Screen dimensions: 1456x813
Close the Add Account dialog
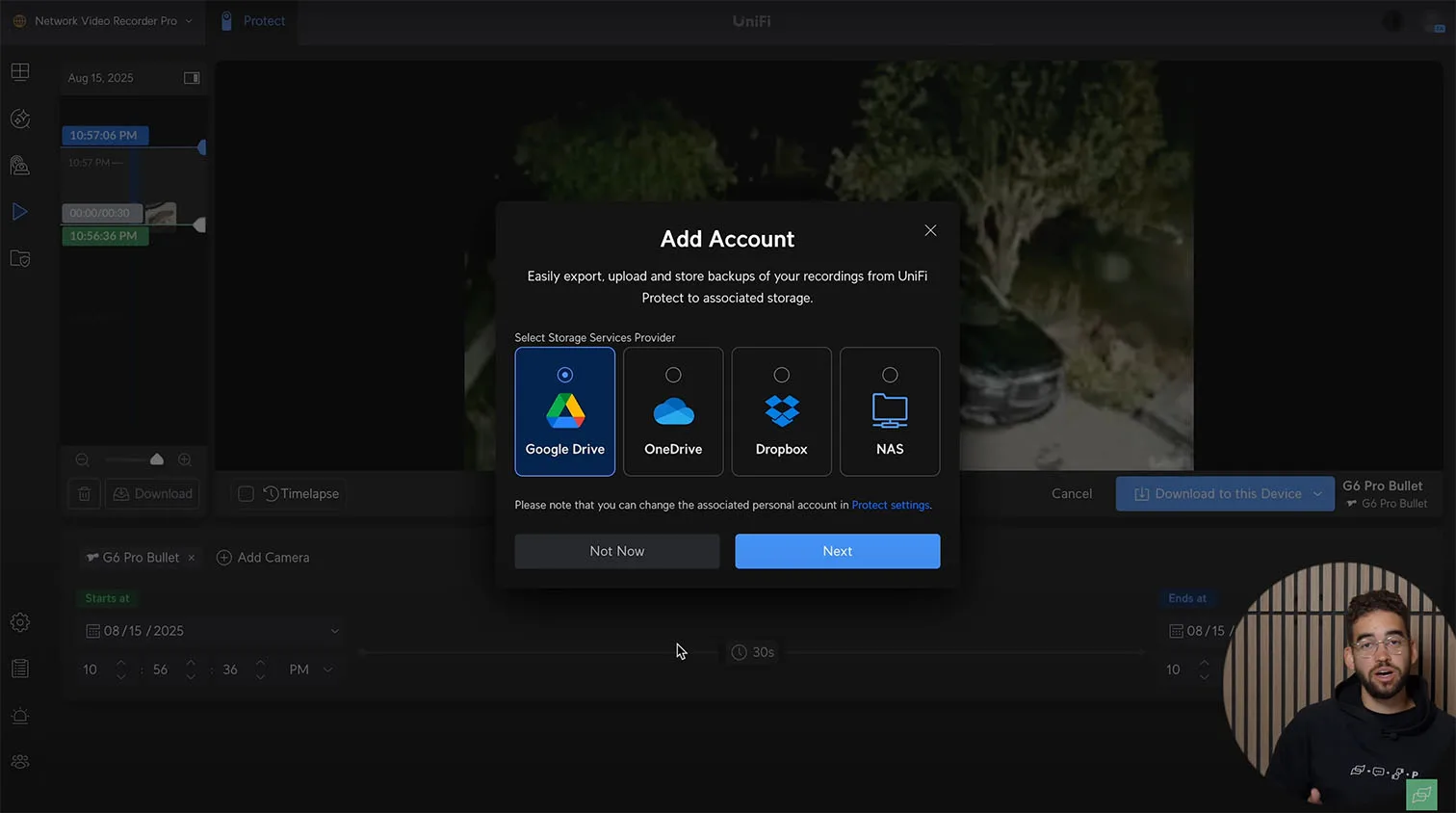[x=930, y=230]
